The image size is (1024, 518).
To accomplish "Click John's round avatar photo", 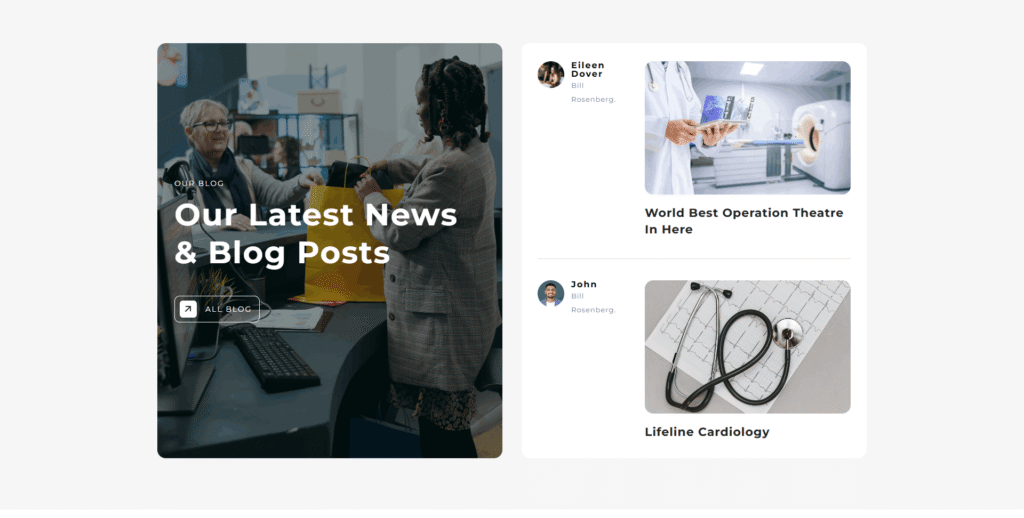I will (x=551, y=293).
